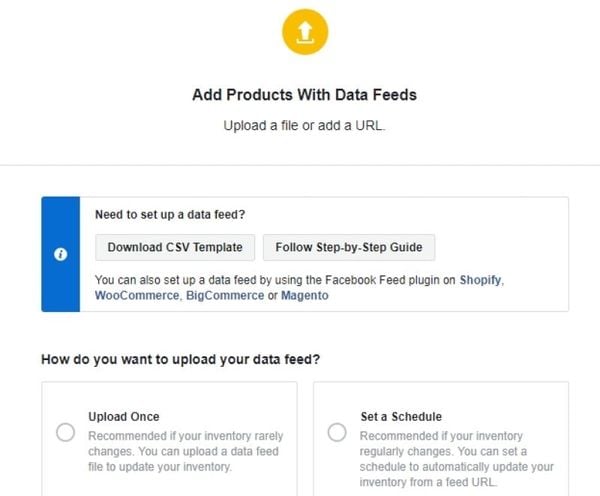Image resolution: width=600 pixels, height=496 pixels.
Task: Click Download CSV Template button
Action: pyautogui.click(x=175, y=247)
